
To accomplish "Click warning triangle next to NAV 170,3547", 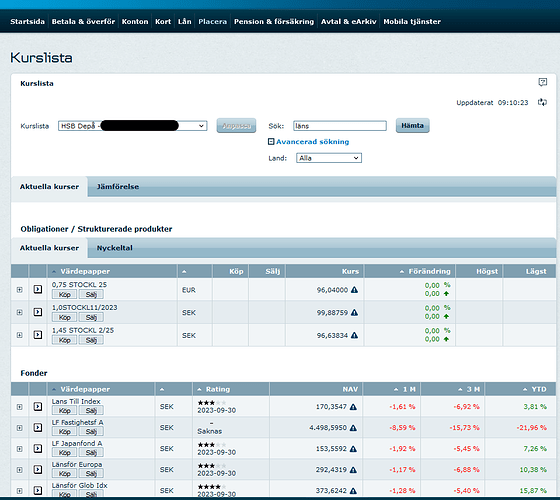I will 353,407.
